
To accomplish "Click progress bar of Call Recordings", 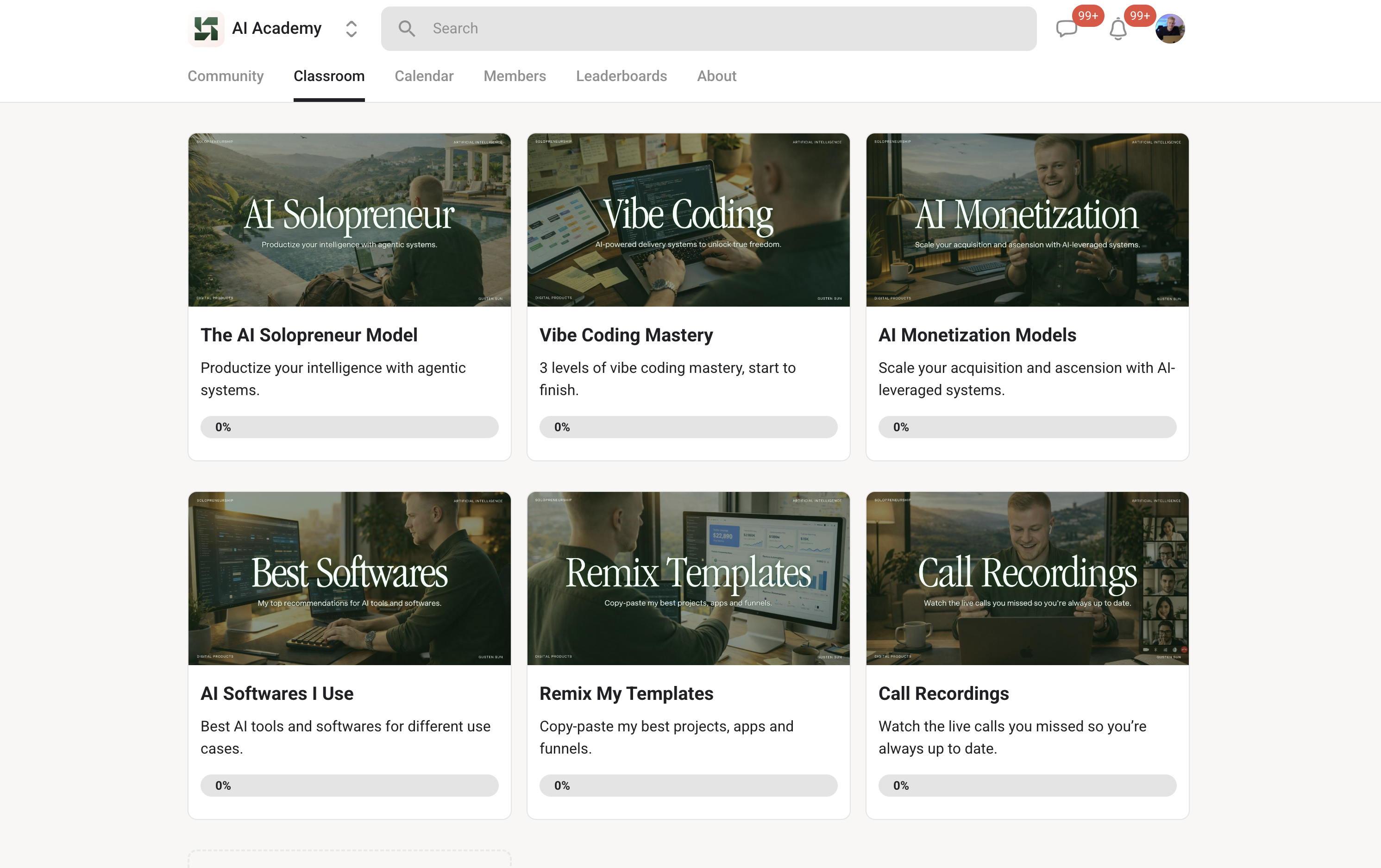I will tap(1027, 786).
